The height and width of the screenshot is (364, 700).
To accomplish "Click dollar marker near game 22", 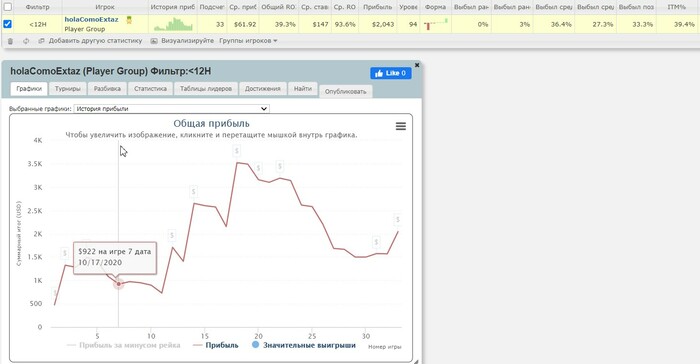I will click(279, 166).
